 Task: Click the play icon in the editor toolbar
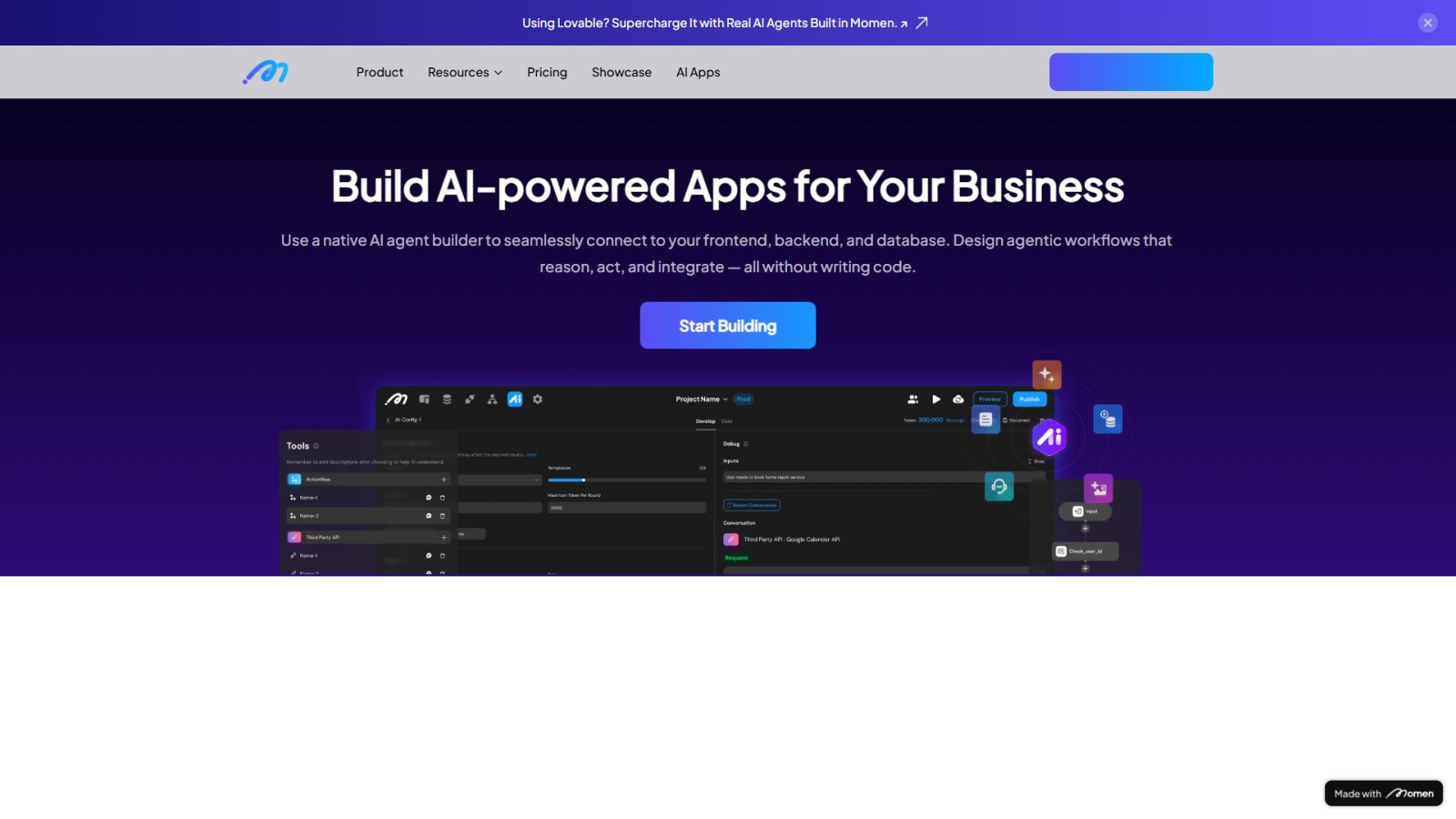click(x=936, y=399)
